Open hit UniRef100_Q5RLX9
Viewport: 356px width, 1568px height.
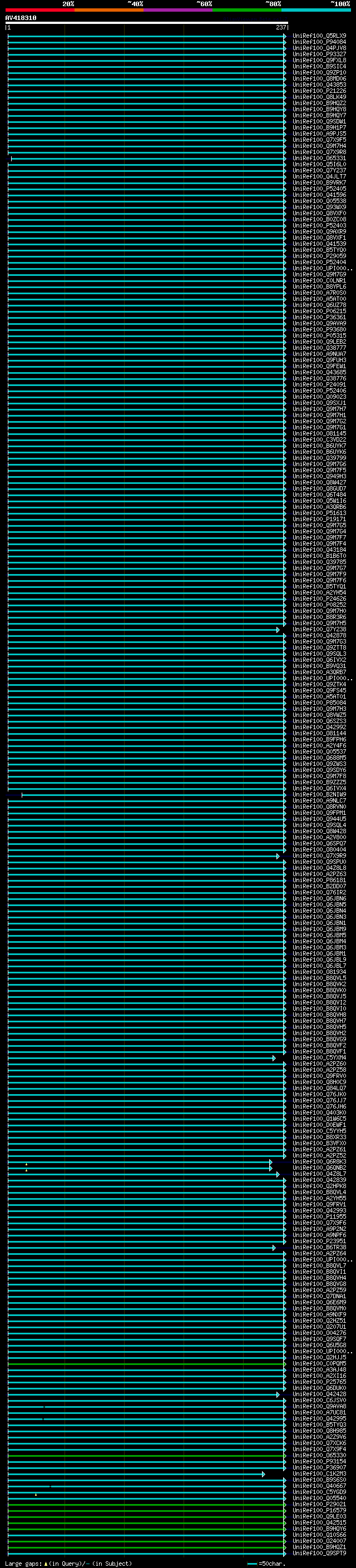coord(319,36)
